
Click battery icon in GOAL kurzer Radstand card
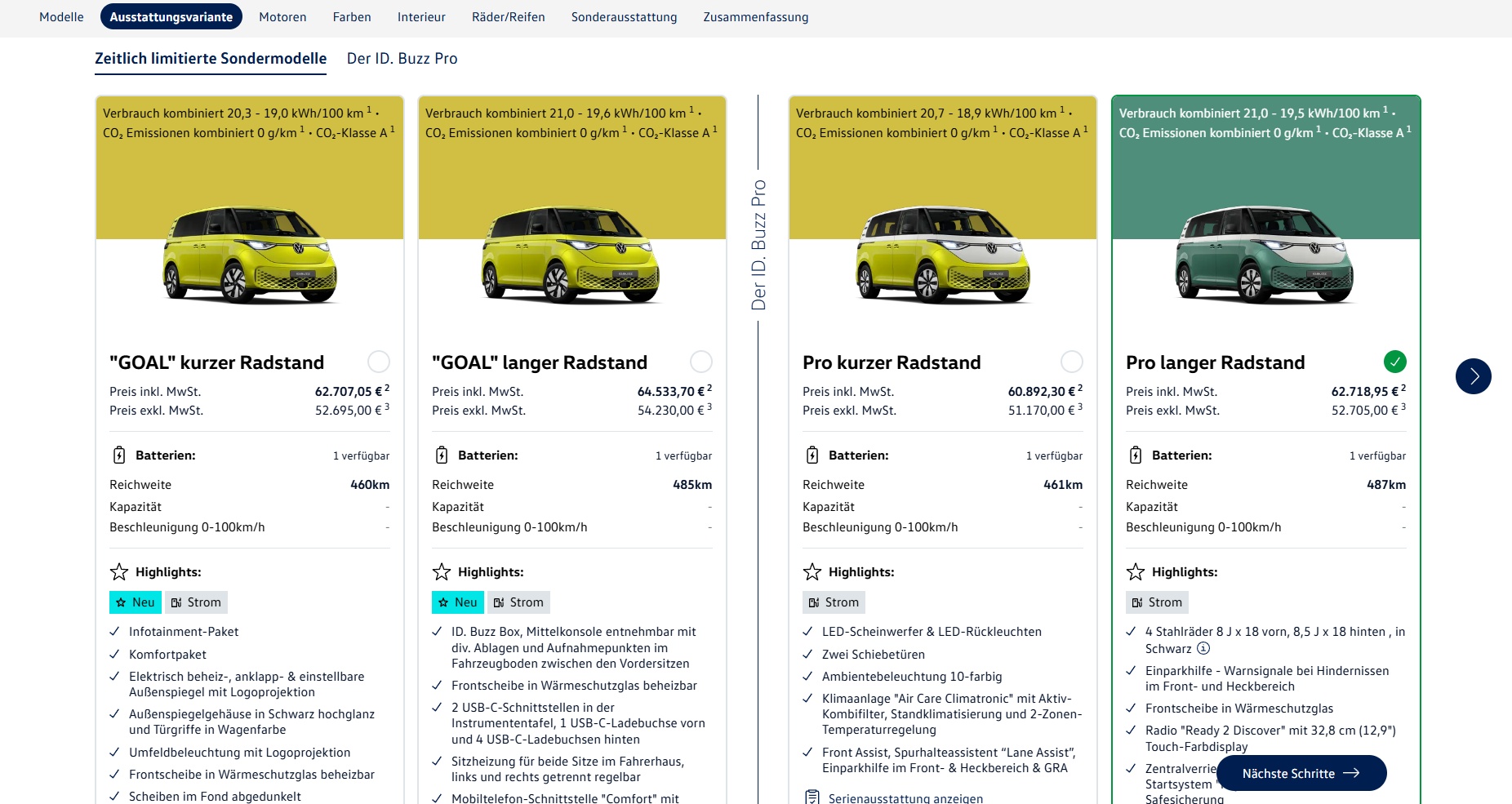(x=119, y=455)
